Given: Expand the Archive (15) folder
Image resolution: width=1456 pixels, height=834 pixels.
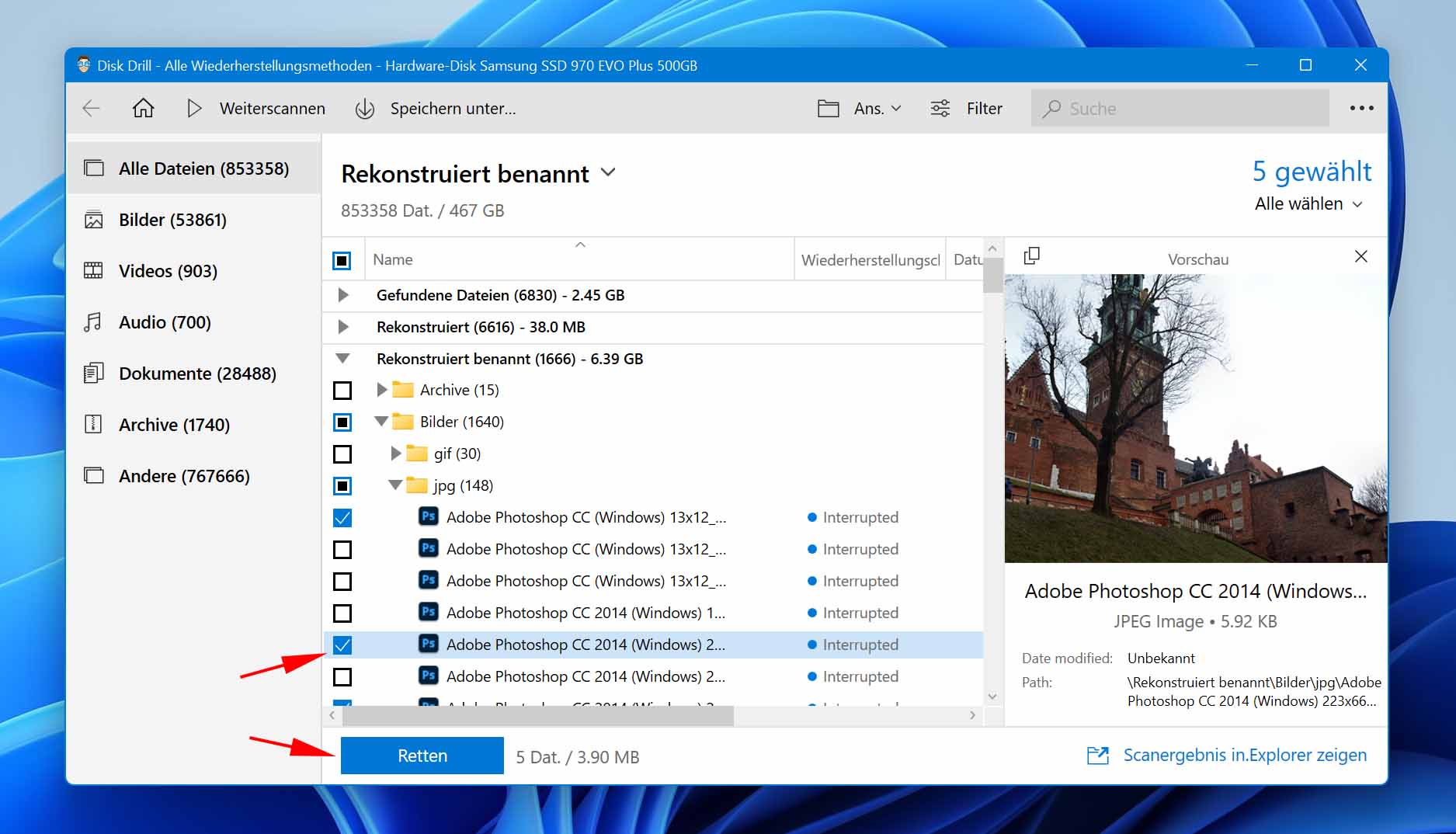Looking at the screenshot, I should [x=381, y=389].
